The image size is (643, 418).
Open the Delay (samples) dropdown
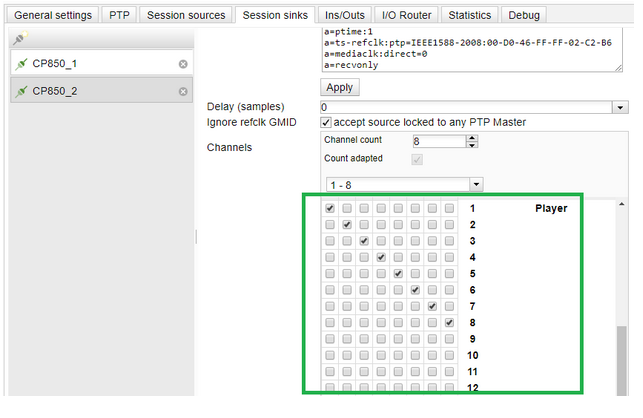tap(621, 107)
